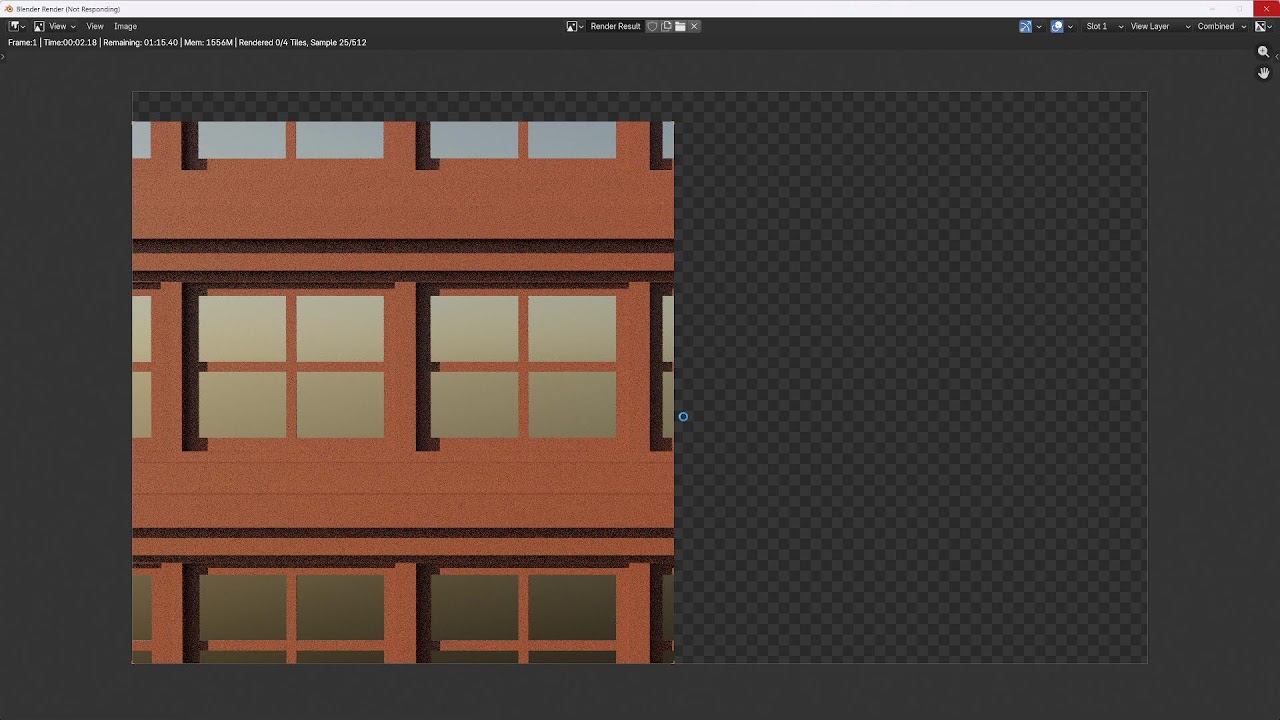Toggle the gizmo display button
Image resolution: width=1280 pixels, height=720 pixels.
[x=1025, y=26]
